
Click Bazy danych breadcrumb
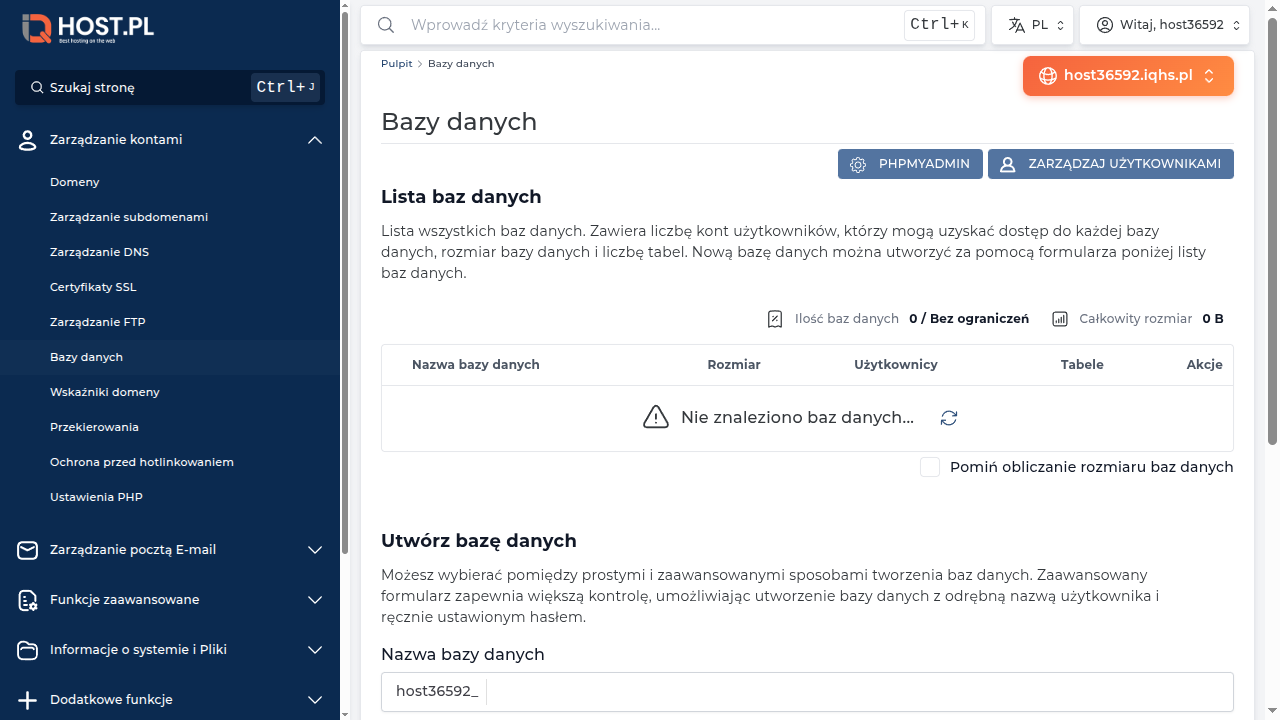pyautogui.click(x=461, y=63)
